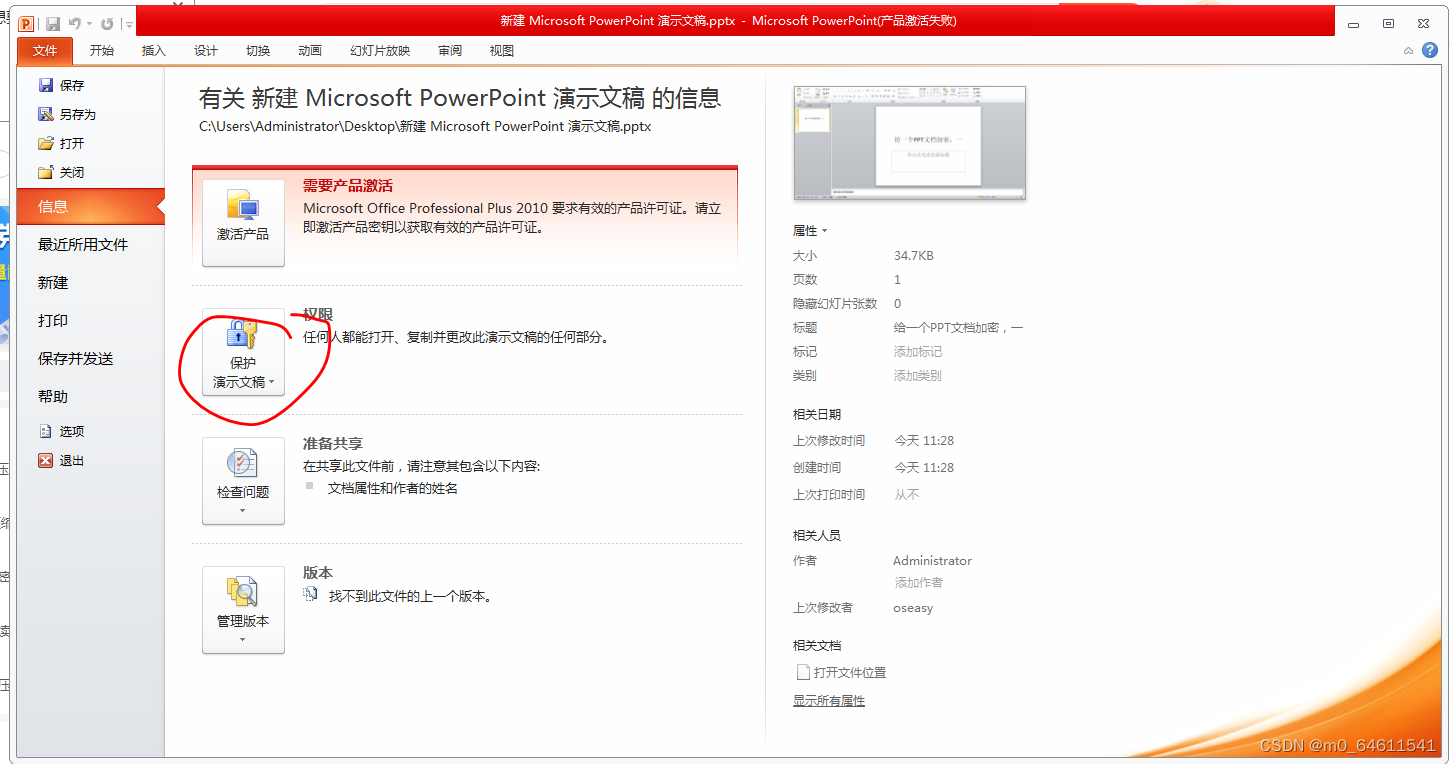Image resolution: width=1452 pixels, height=764 pixels.
Task: Click the 需要产品激活 heading
Action: 348,186
